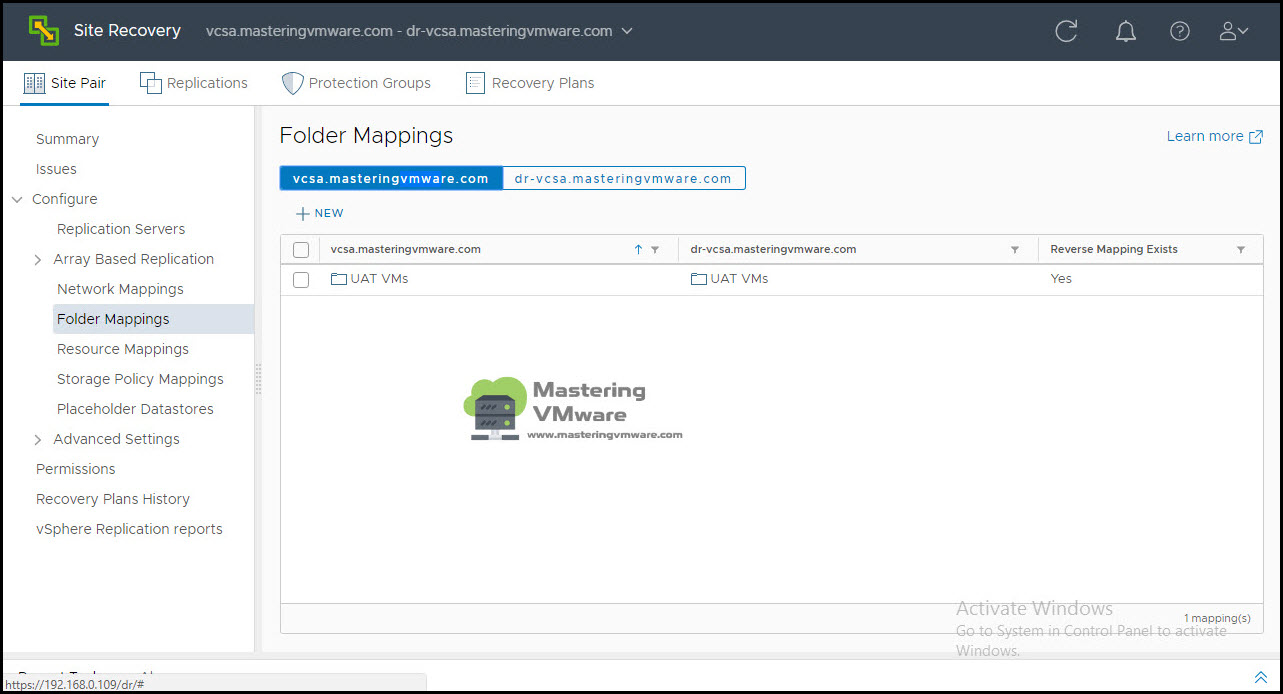Click the 1 mapping(s) count

pyautogui.click(x=1217, y=618)
